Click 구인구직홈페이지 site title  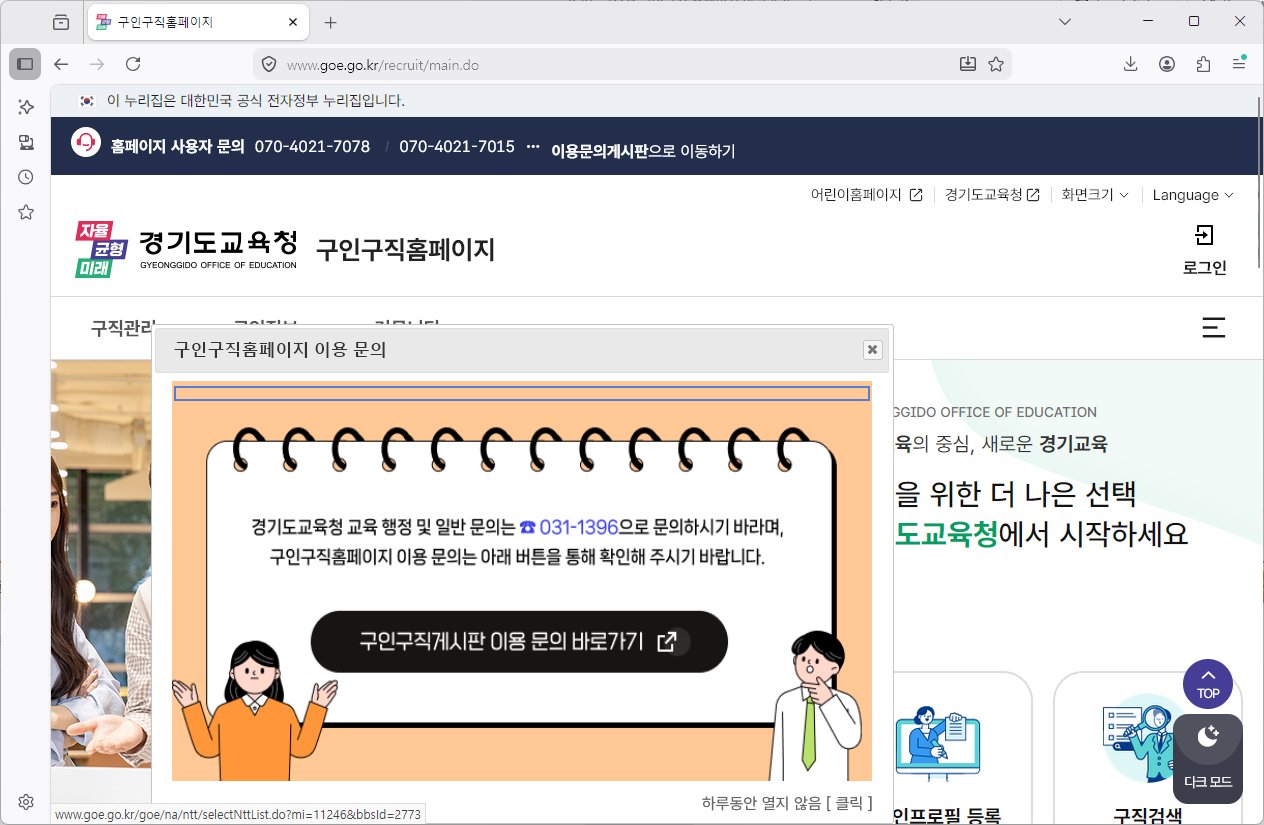tap(405, 249)
